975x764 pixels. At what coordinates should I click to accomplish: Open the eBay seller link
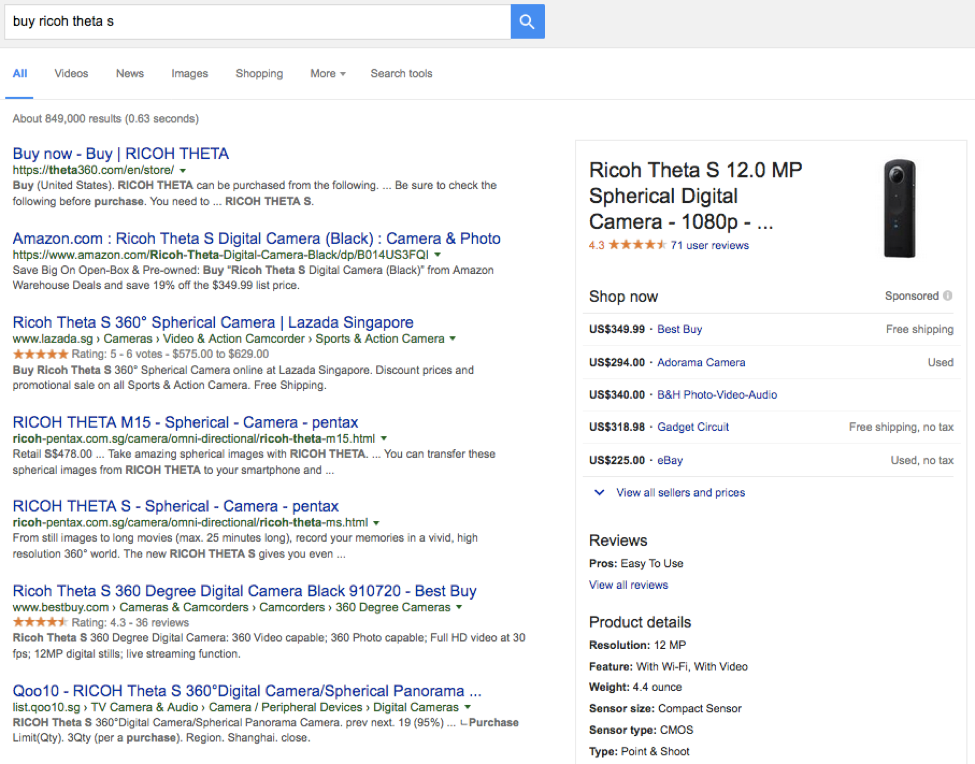(x=670, y=460)
